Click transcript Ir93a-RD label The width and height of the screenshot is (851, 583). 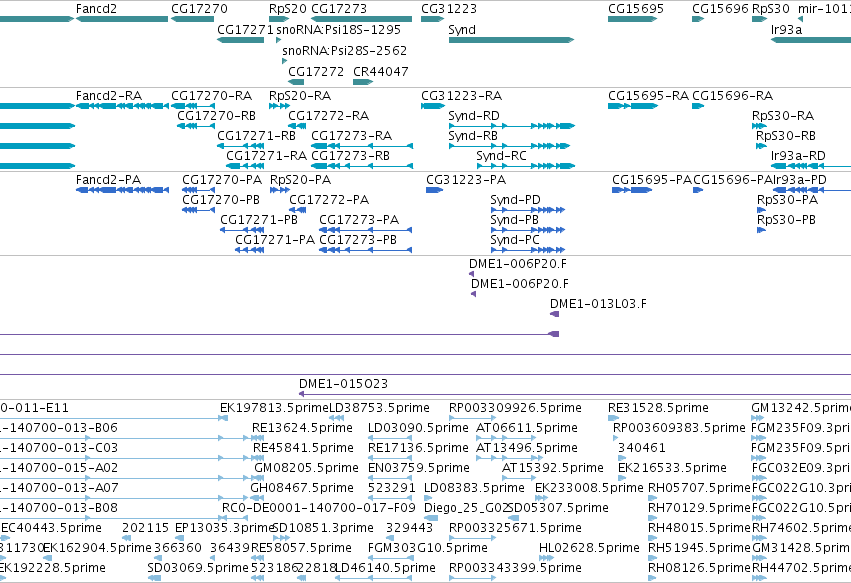click(x=798, y=156)
